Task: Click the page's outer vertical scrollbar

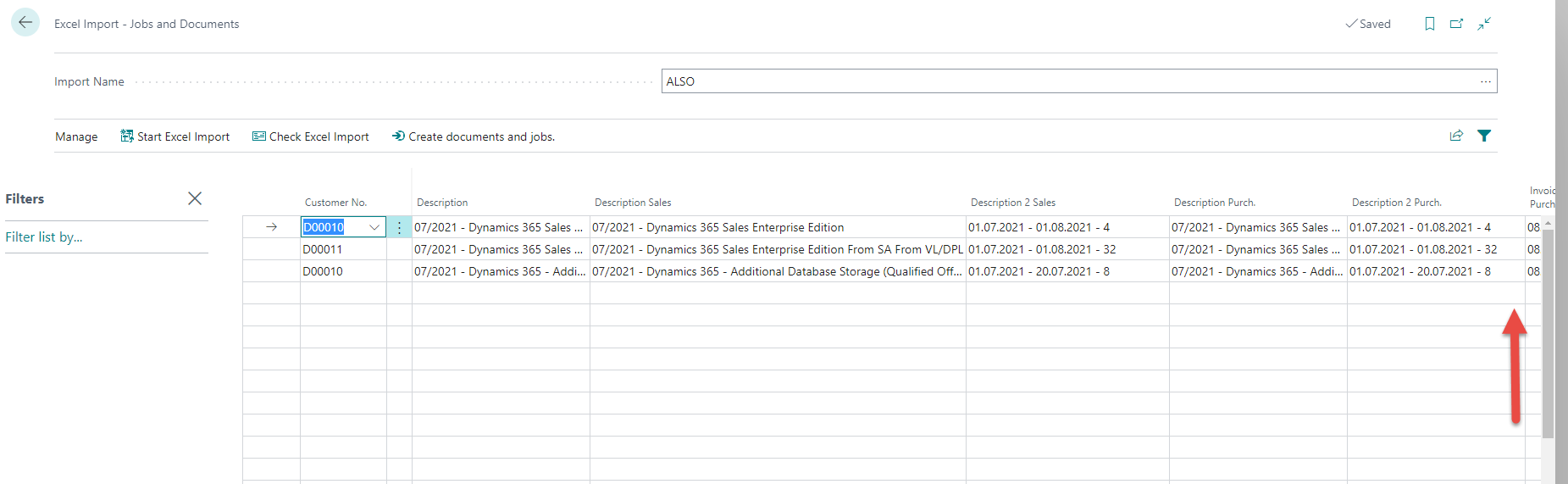Action: point(1561,242)
